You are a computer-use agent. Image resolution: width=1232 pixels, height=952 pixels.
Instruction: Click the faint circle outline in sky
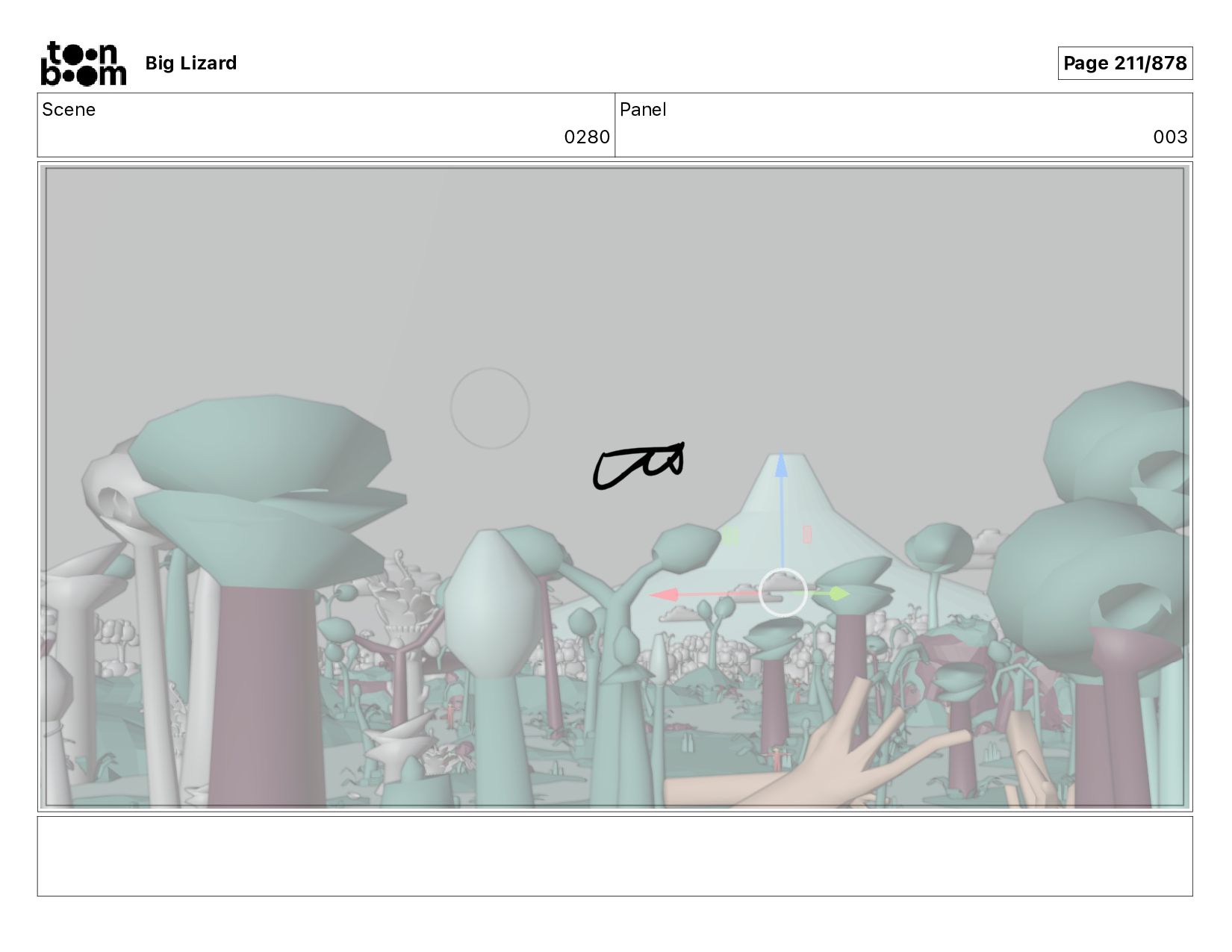[x=490, y=408]
